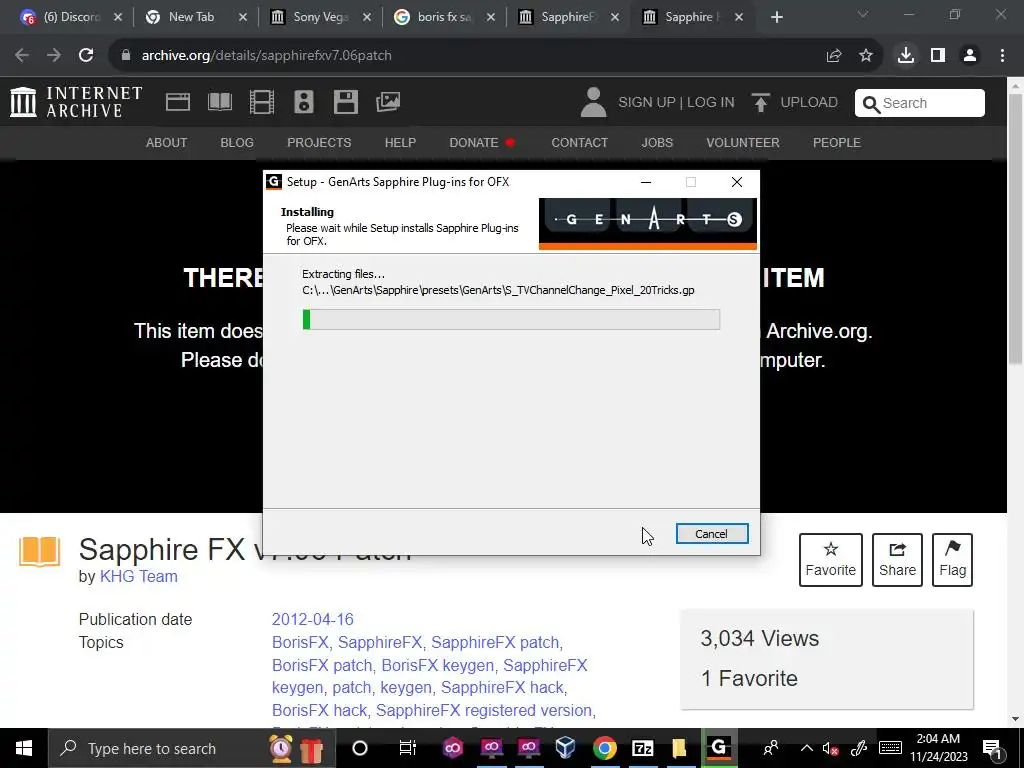Image resolution: width=1024 pixels, height=768 pixels.
Task: Open the Web archive icon
Action: 178,102
